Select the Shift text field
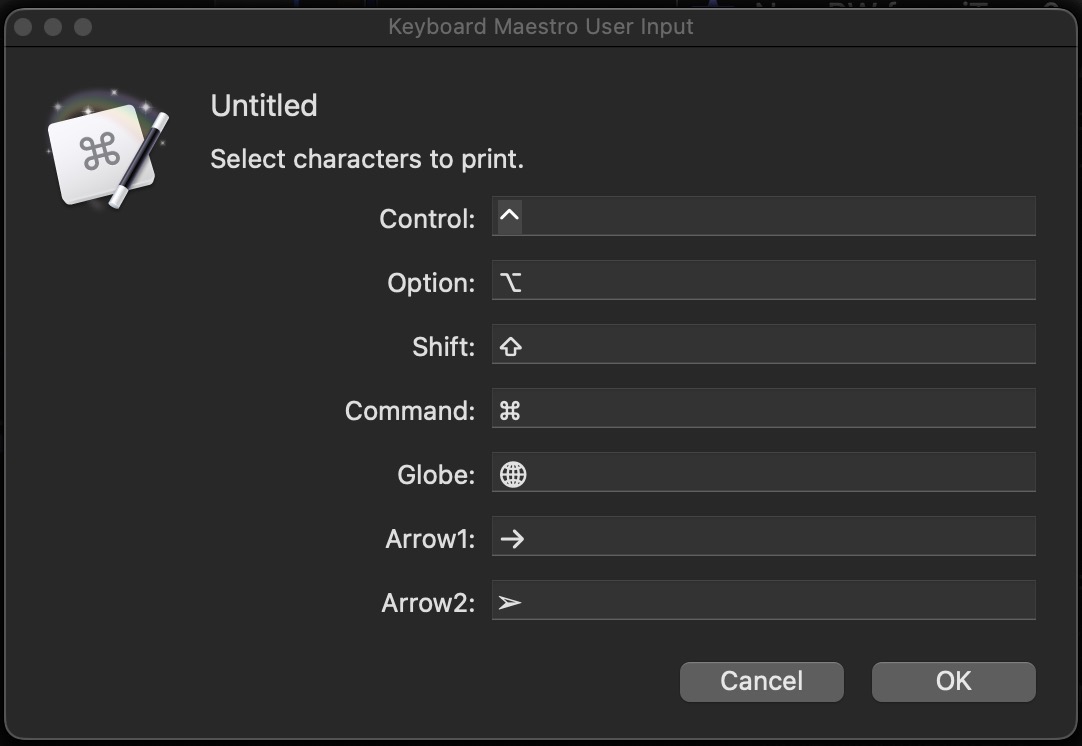 763,345
